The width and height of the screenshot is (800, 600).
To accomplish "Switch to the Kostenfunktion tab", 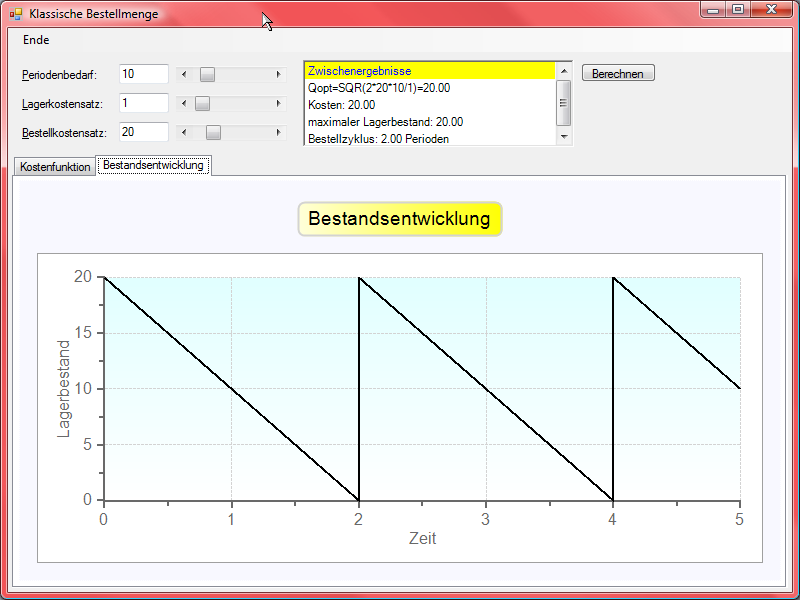I will [56, 166].
